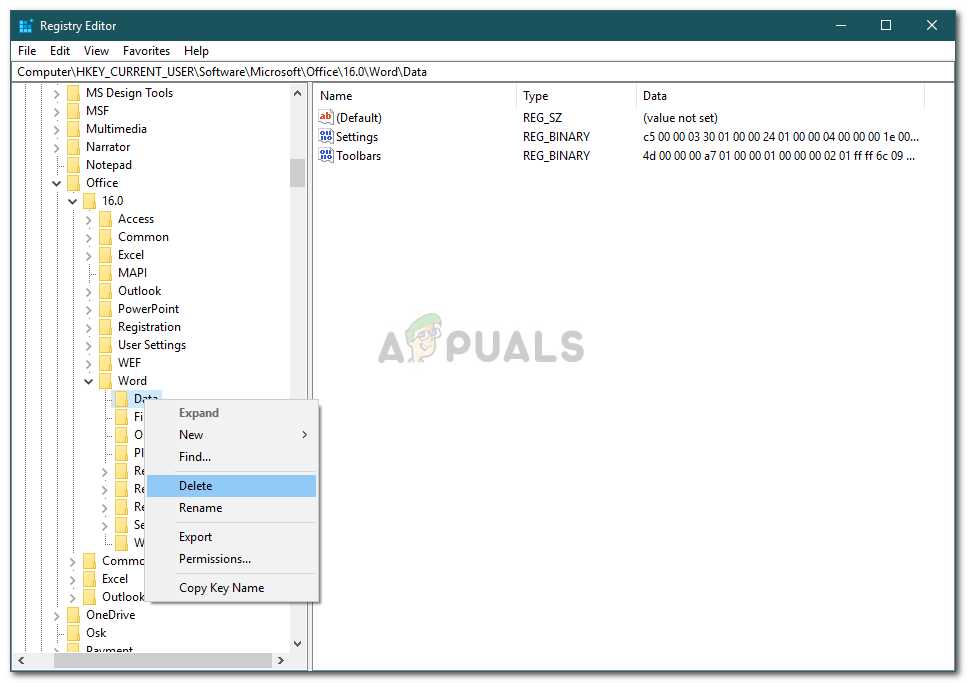
Task: Click the Type column header
Action: [x=575, y=96]
